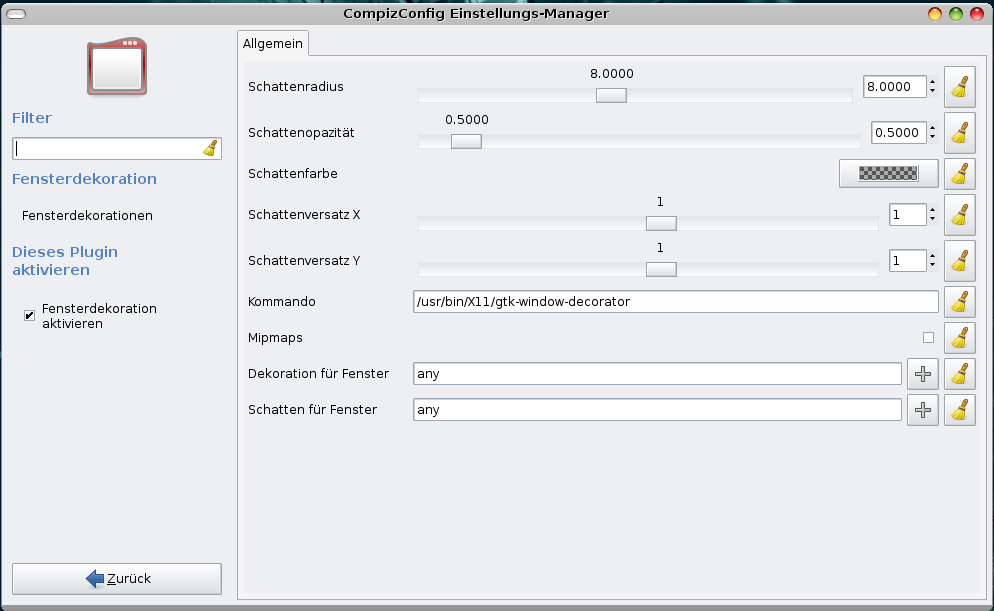Image resolution: width=994 pixels, height=611 pixels.
Task: Click the Schattenopazität slider handle
Action: point(466,141)
